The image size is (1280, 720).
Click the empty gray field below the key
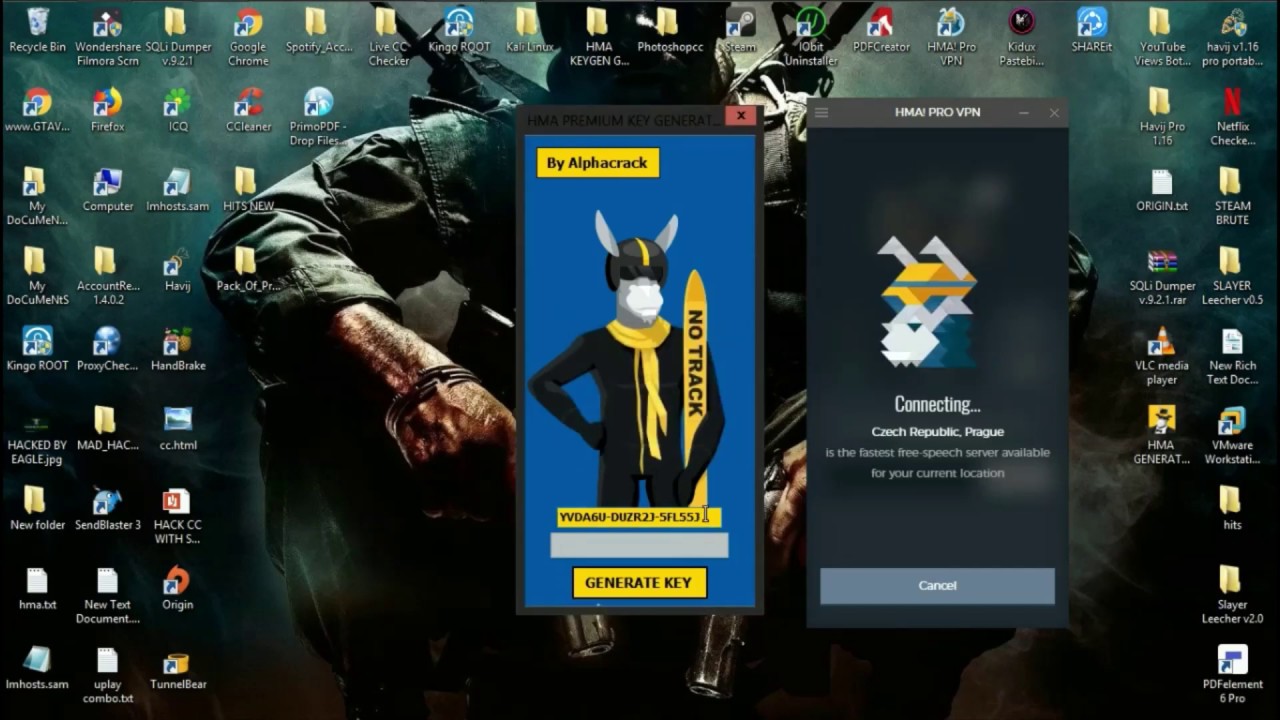click(639, 545)
